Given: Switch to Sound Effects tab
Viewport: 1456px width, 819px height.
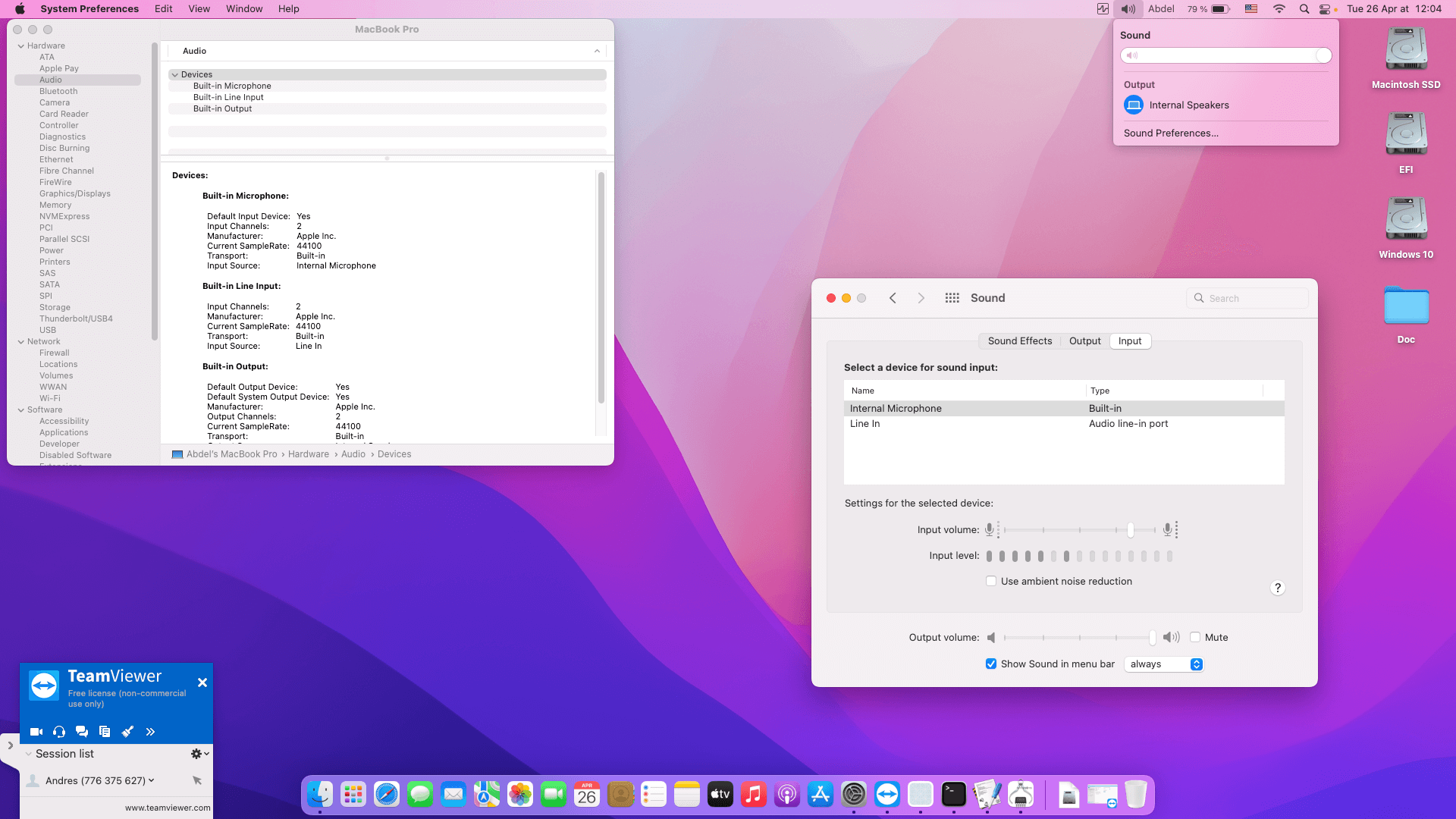Looking at the screenshot, I should (x=1019, y=341).
